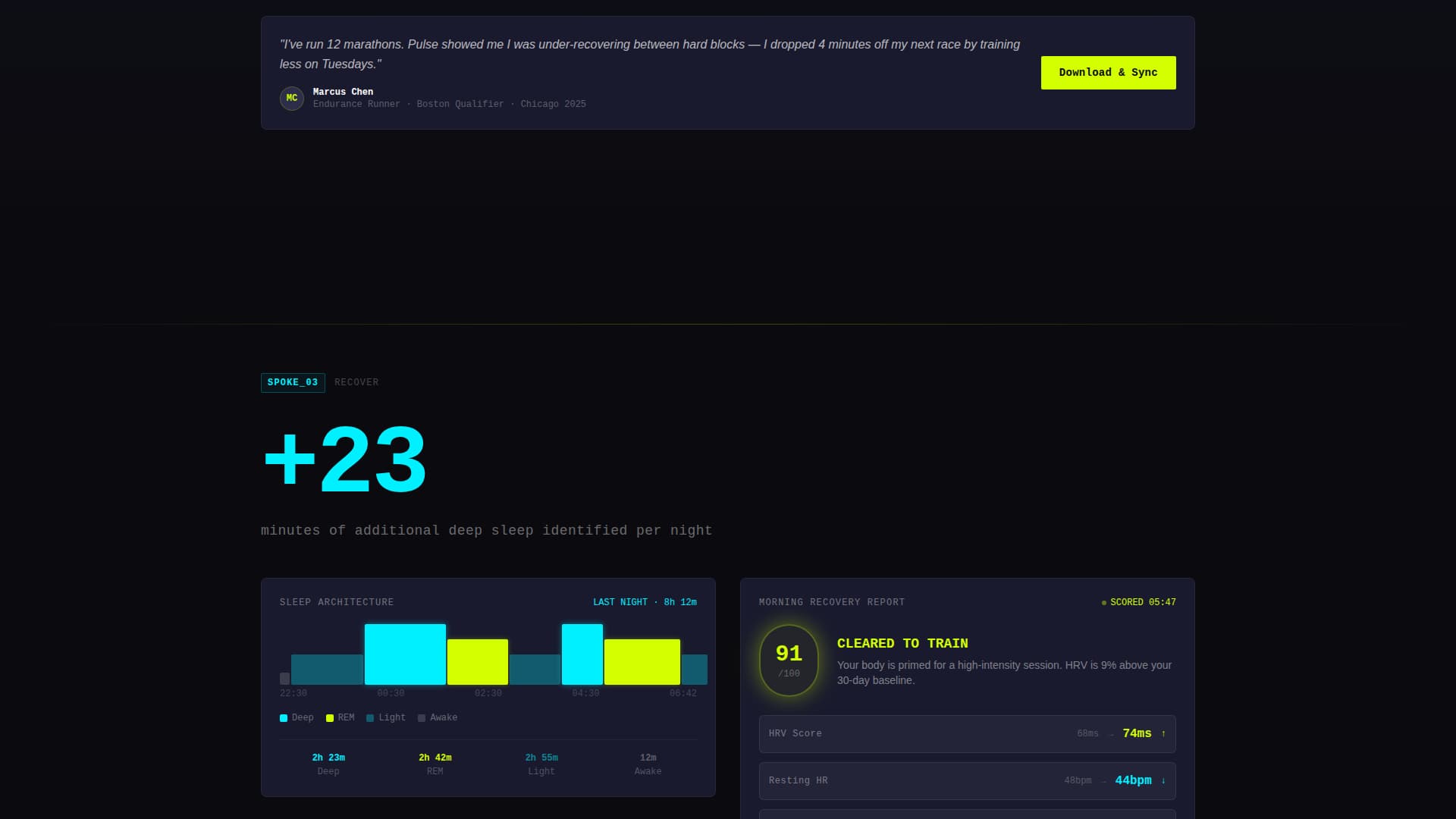Click the 2h 42m REM stat
The height and width of the screenshot is (819, 1456).
point(435,764)
